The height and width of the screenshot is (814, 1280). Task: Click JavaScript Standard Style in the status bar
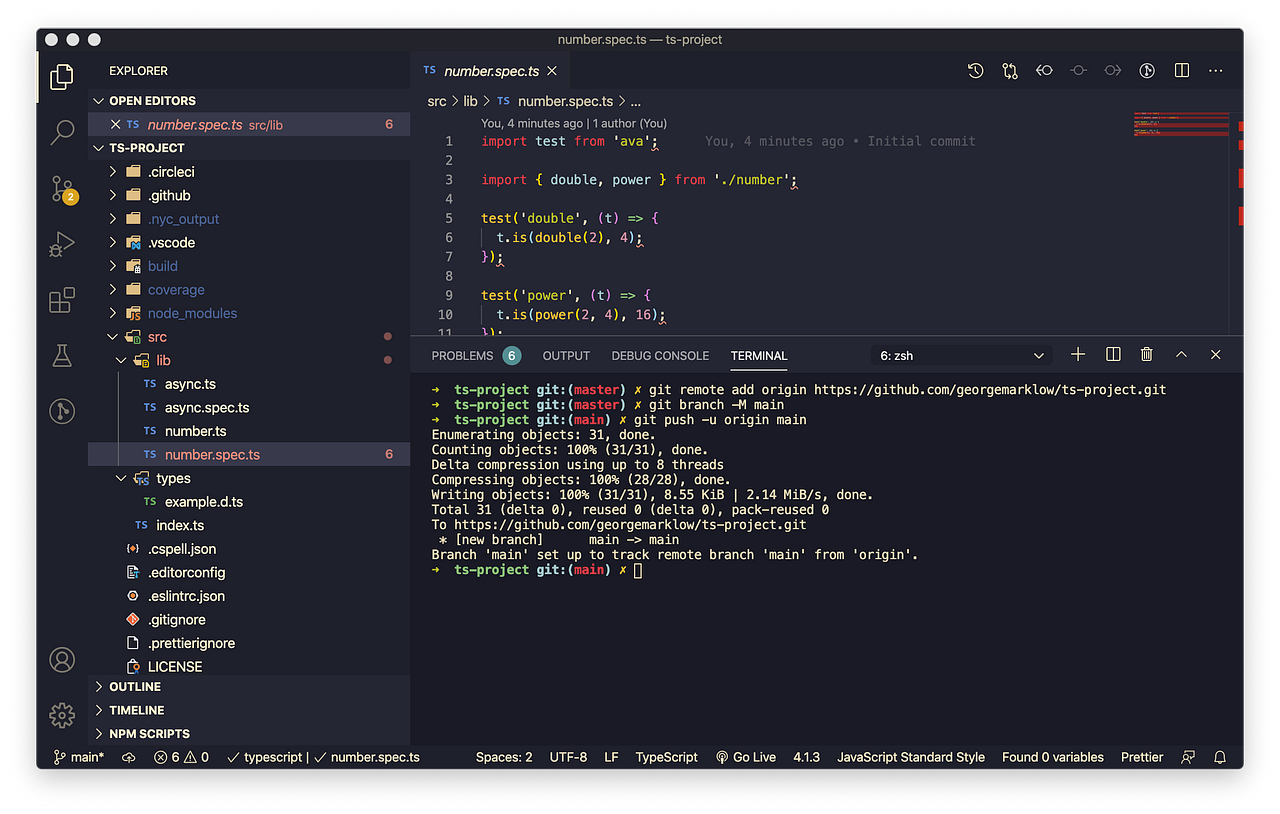pyautogui.click(x=910, y=757)
